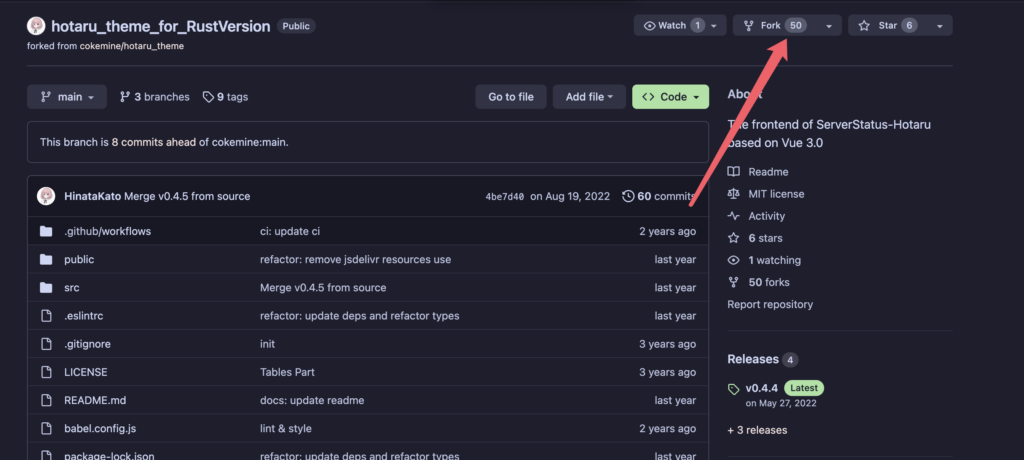This screenshot has width=1024, height=460.
Task: Open the Fork options dropdown arrow
Action: click(x=829, y=25)
